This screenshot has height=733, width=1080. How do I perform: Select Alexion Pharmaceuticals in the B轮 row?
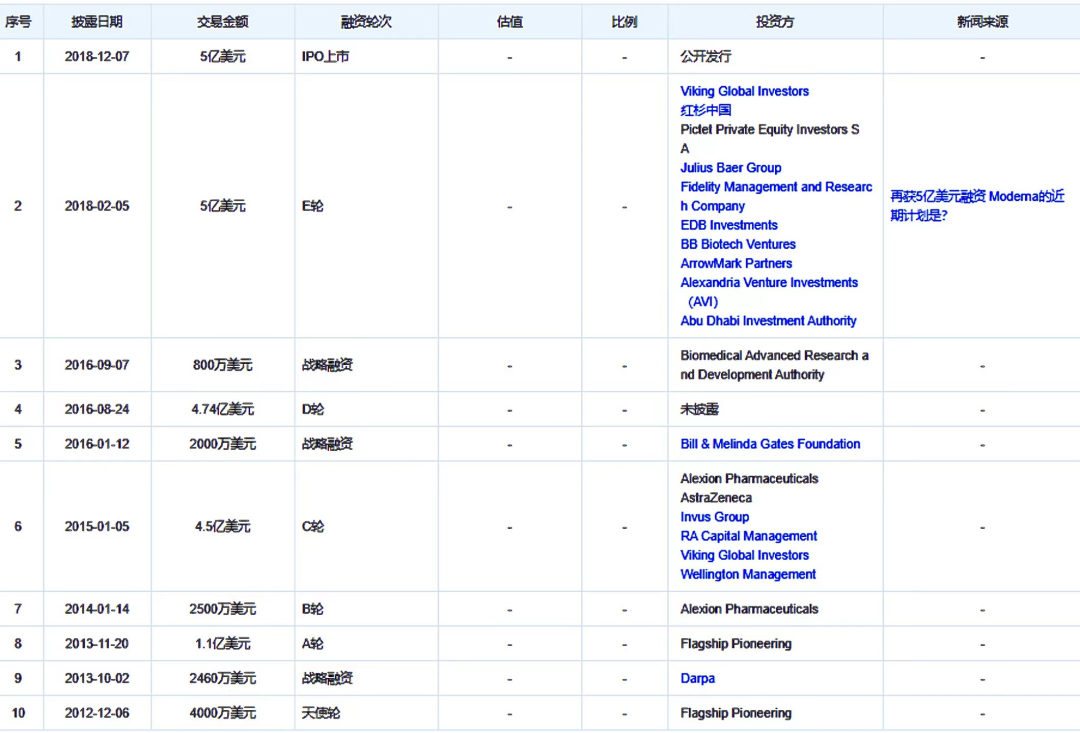pyautogui.click(x=749, y=609)
